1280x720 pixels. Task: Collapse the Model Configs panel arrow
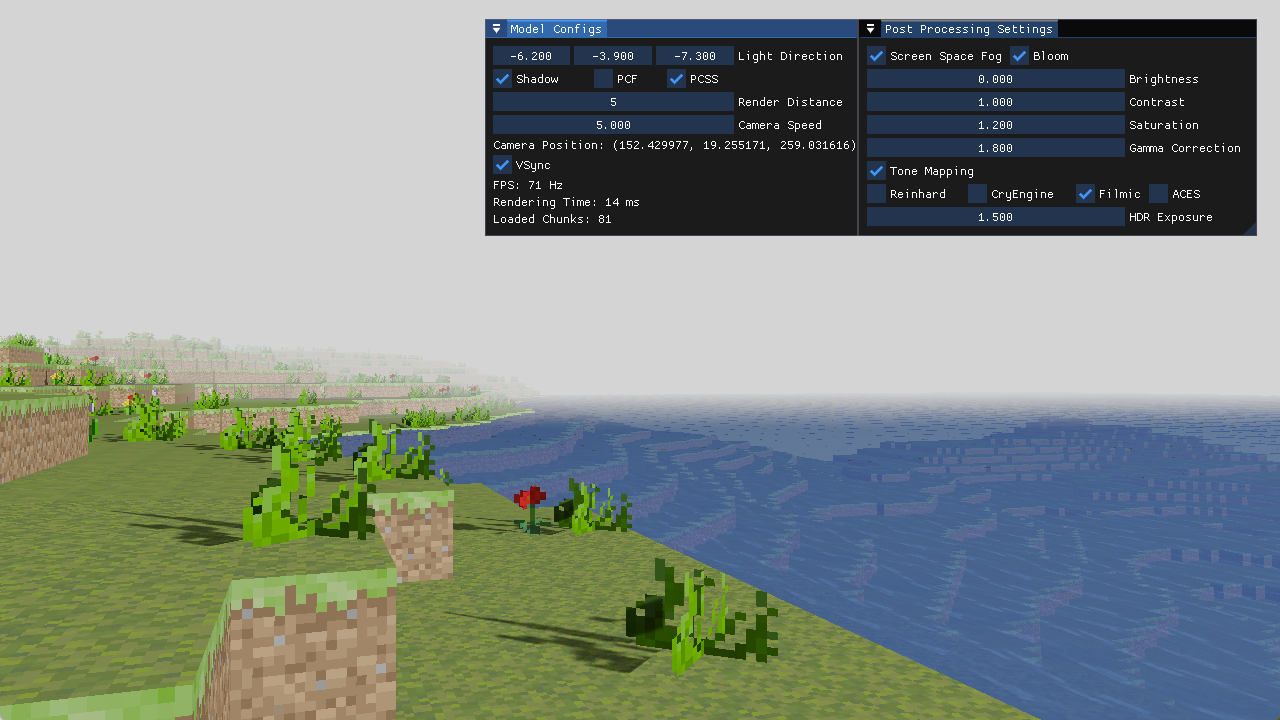click(496, 29)
